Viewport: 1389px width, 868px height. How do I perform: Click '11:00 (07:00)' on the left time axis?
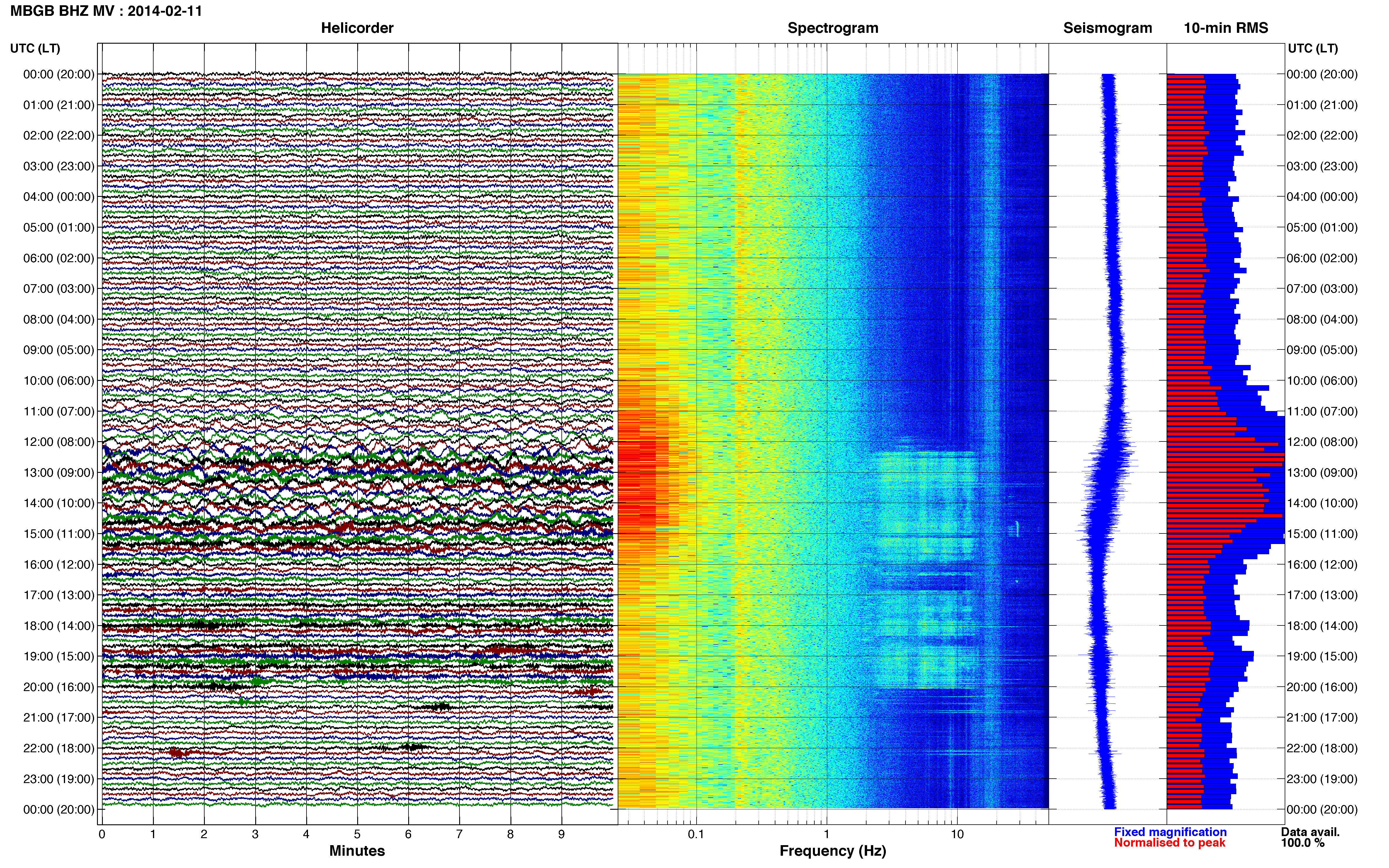[x=59, y=412]
